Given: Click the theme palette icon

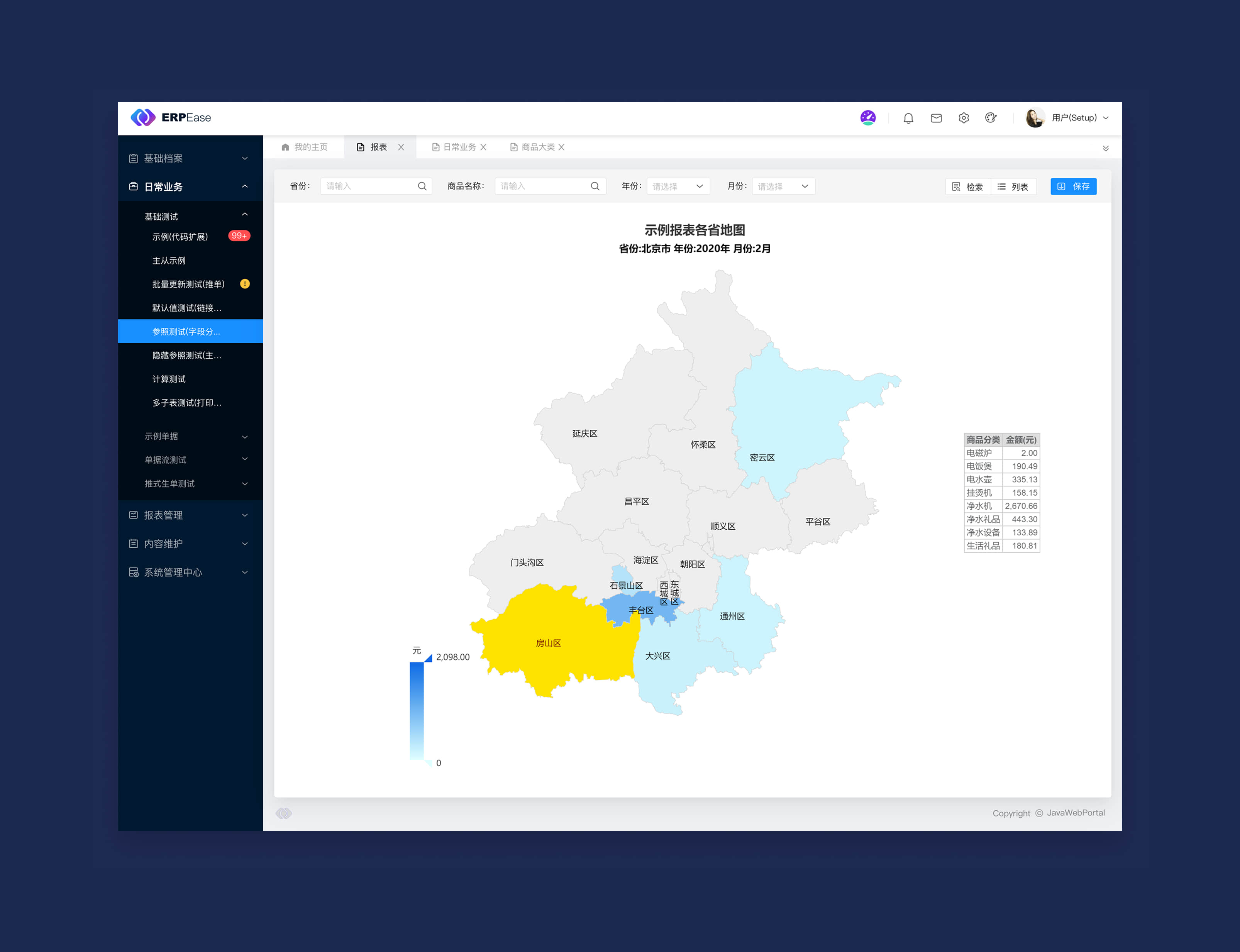Looking at the screenshot, I should pos(991,118).
